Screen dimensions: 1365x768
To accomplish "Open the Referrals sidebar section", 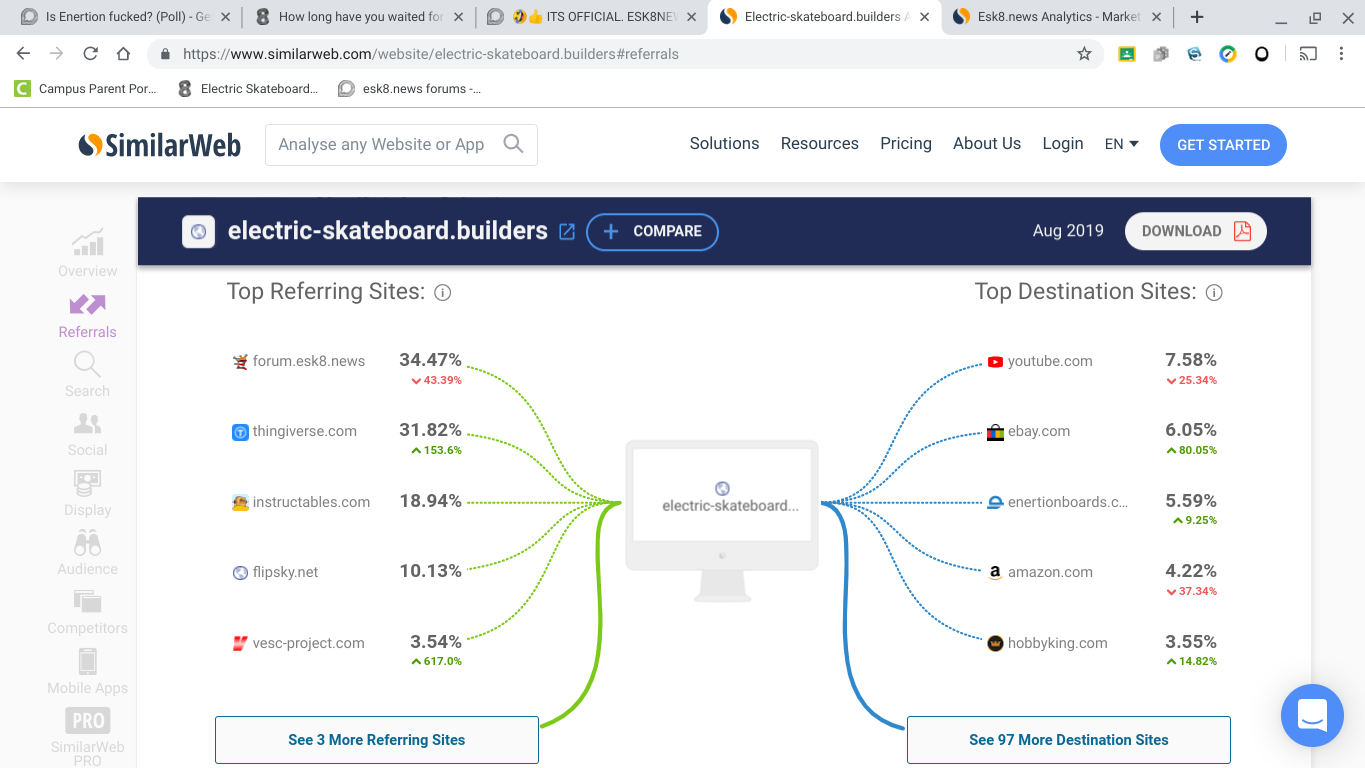I will pos(88,315).
